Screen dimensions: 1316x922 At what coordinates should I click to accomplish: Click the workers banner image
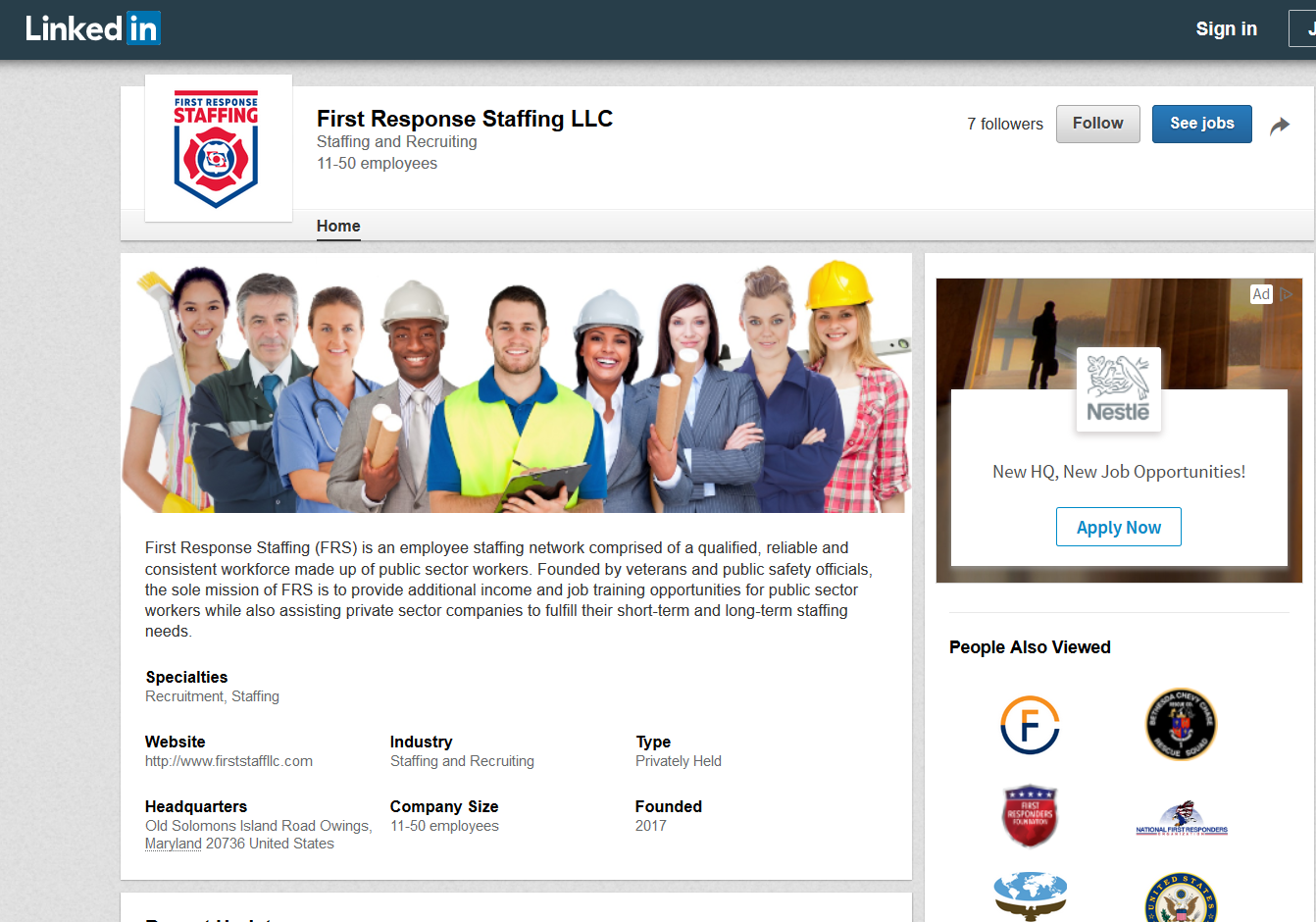pyautogui.click(x=516, y=384)
